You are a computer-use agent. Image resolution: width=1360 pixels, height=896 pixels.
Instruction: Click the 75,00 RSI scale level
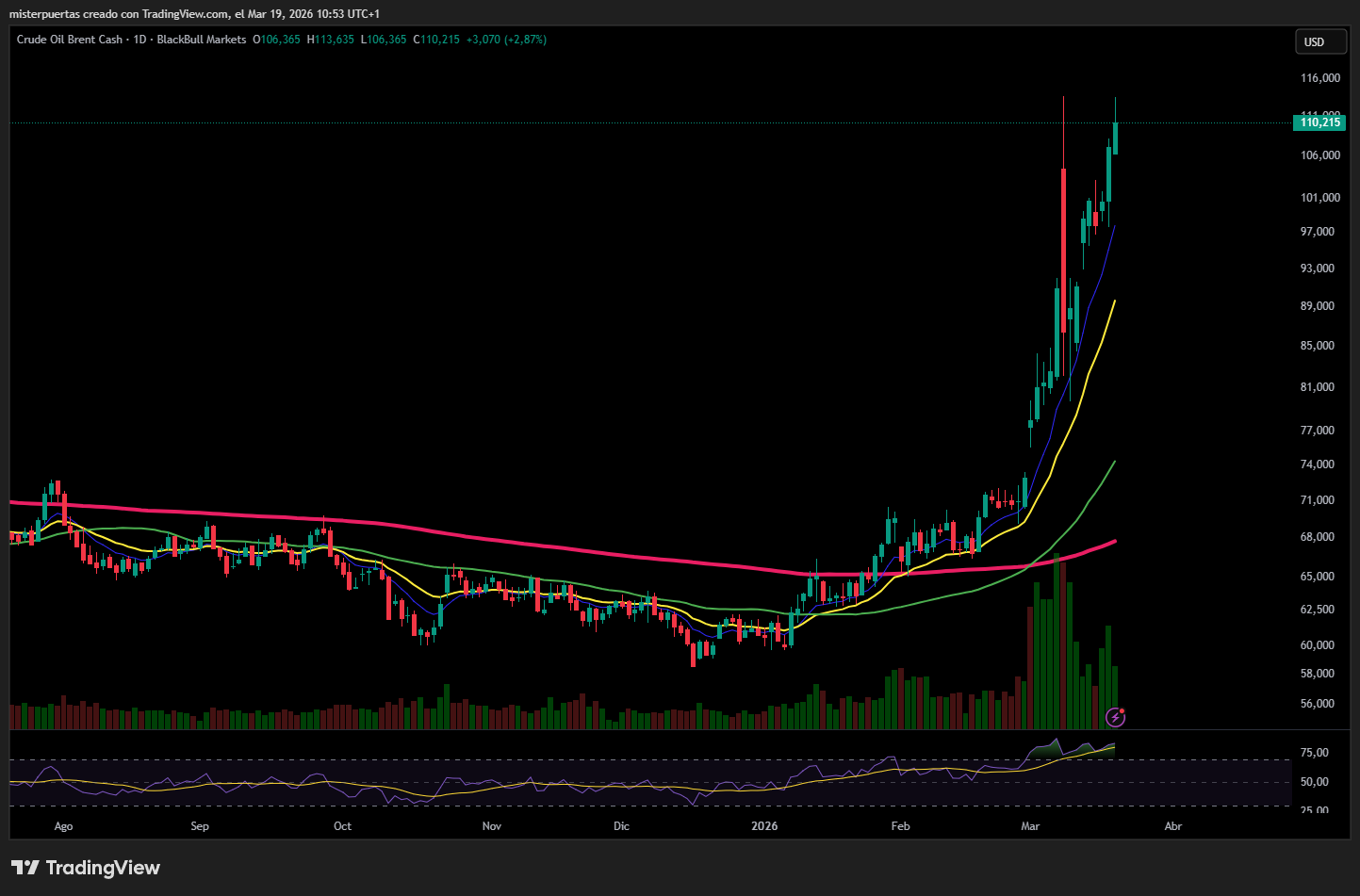(x=1314, y=753)
